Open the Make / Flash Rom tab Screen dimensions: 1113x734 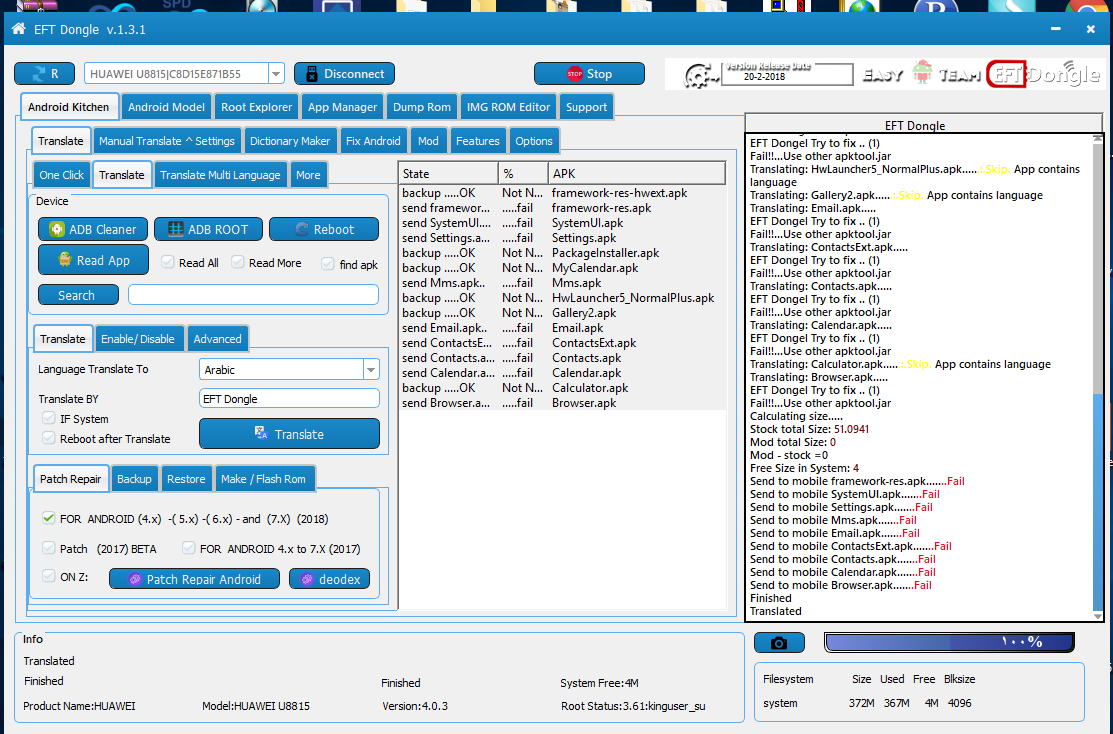click(263, 479)
